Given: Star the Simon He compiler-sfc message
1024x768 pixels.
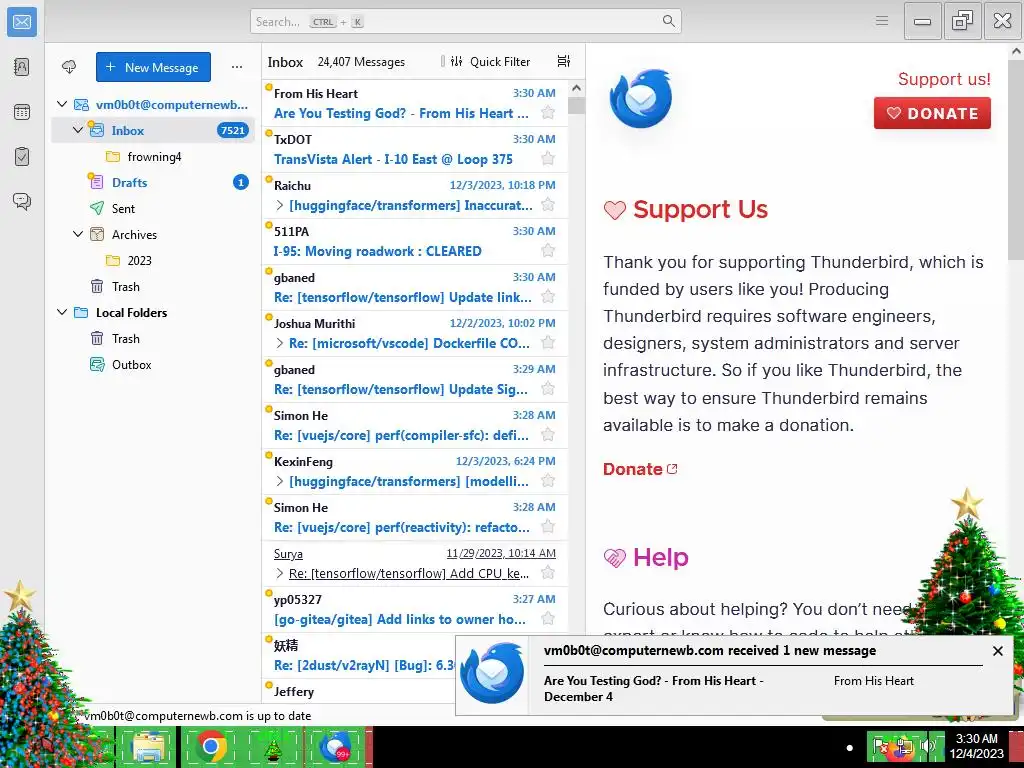Looking at the screenshot, I should pos(548,435).
